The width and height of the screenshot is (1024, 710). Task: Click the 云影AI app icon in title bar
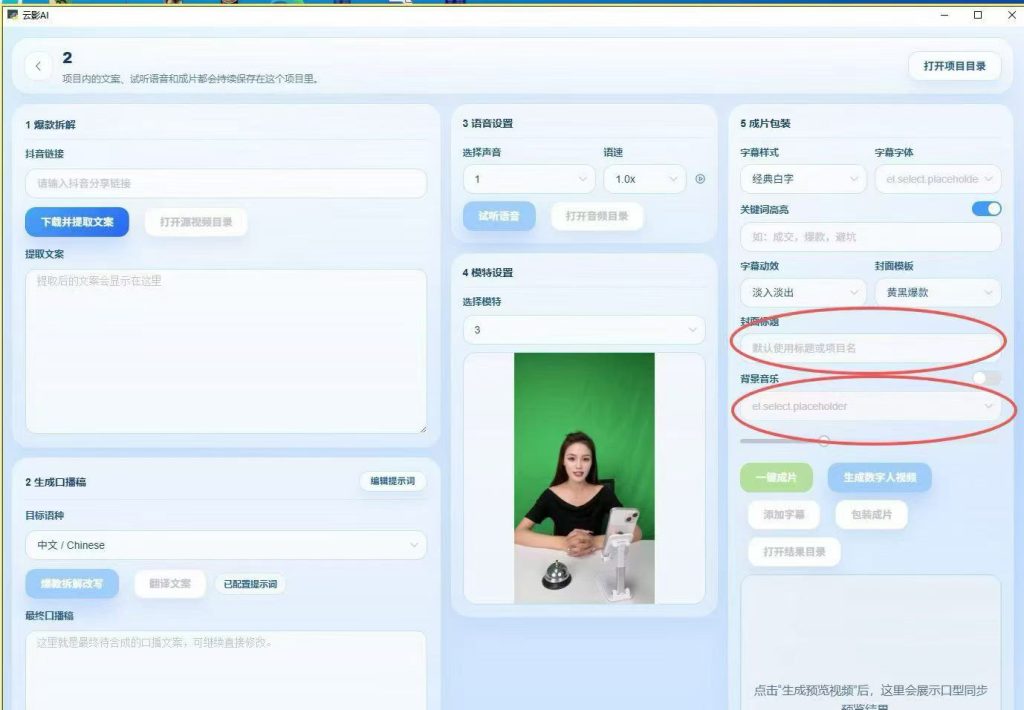coord(12,14)
